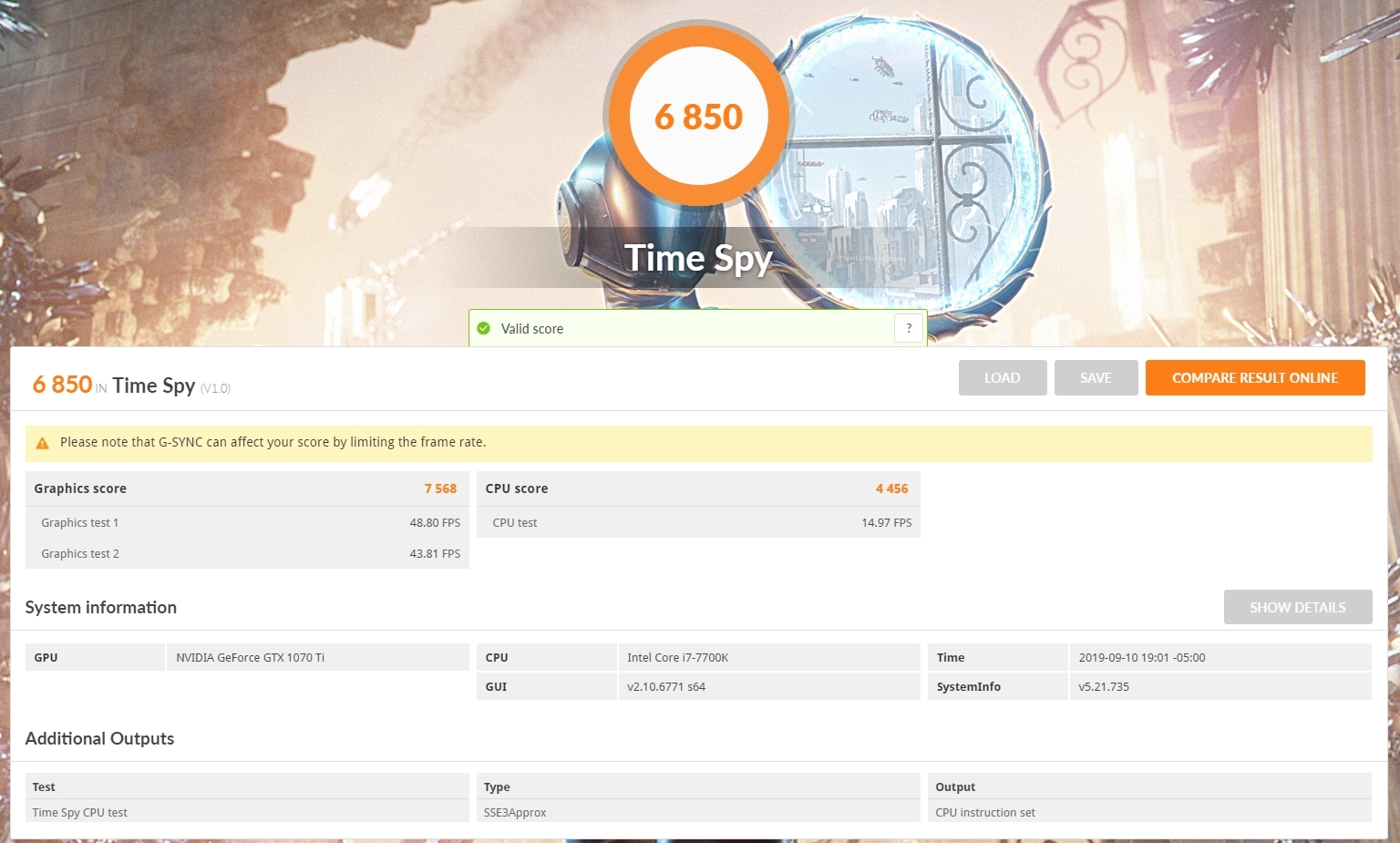Viewport: 1400px width, 843px height.
Task: Select NVIDIA GeForce GTX 1070 Ti text
Action: click(x=251, y=658)
